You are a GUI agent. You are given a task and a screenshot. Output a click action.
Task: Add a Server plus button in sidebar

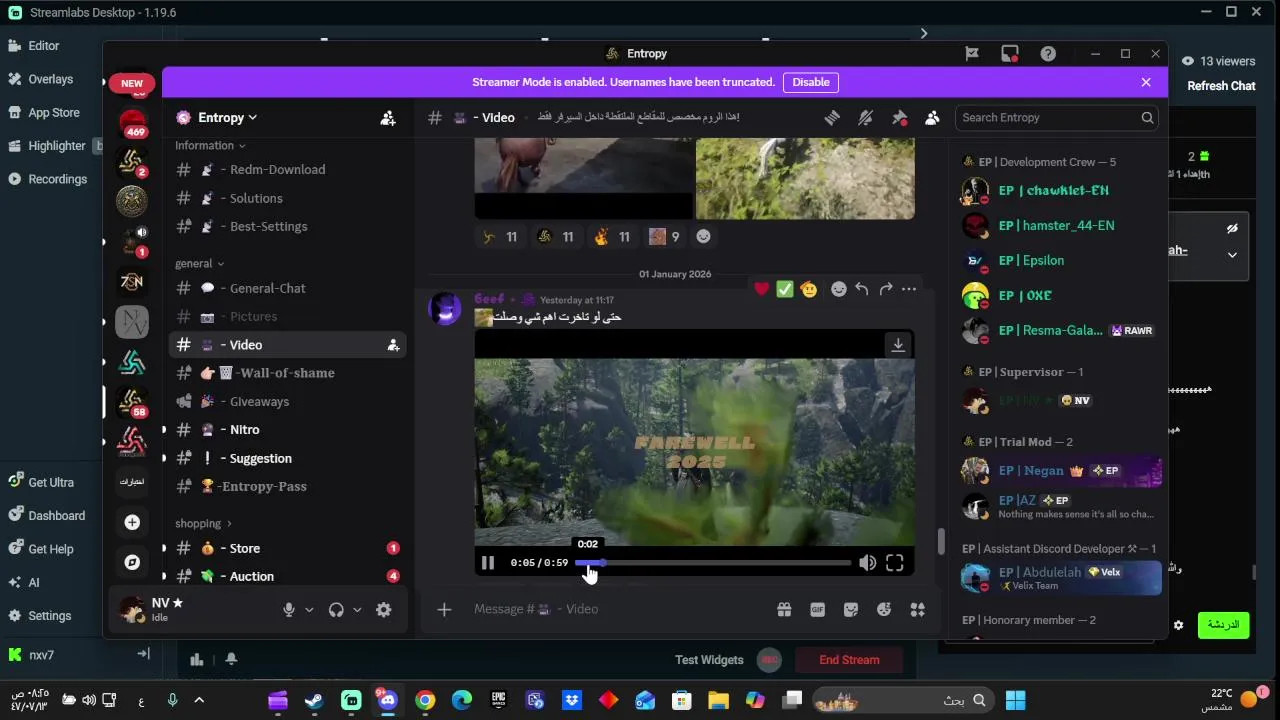(x=132, y=522)
